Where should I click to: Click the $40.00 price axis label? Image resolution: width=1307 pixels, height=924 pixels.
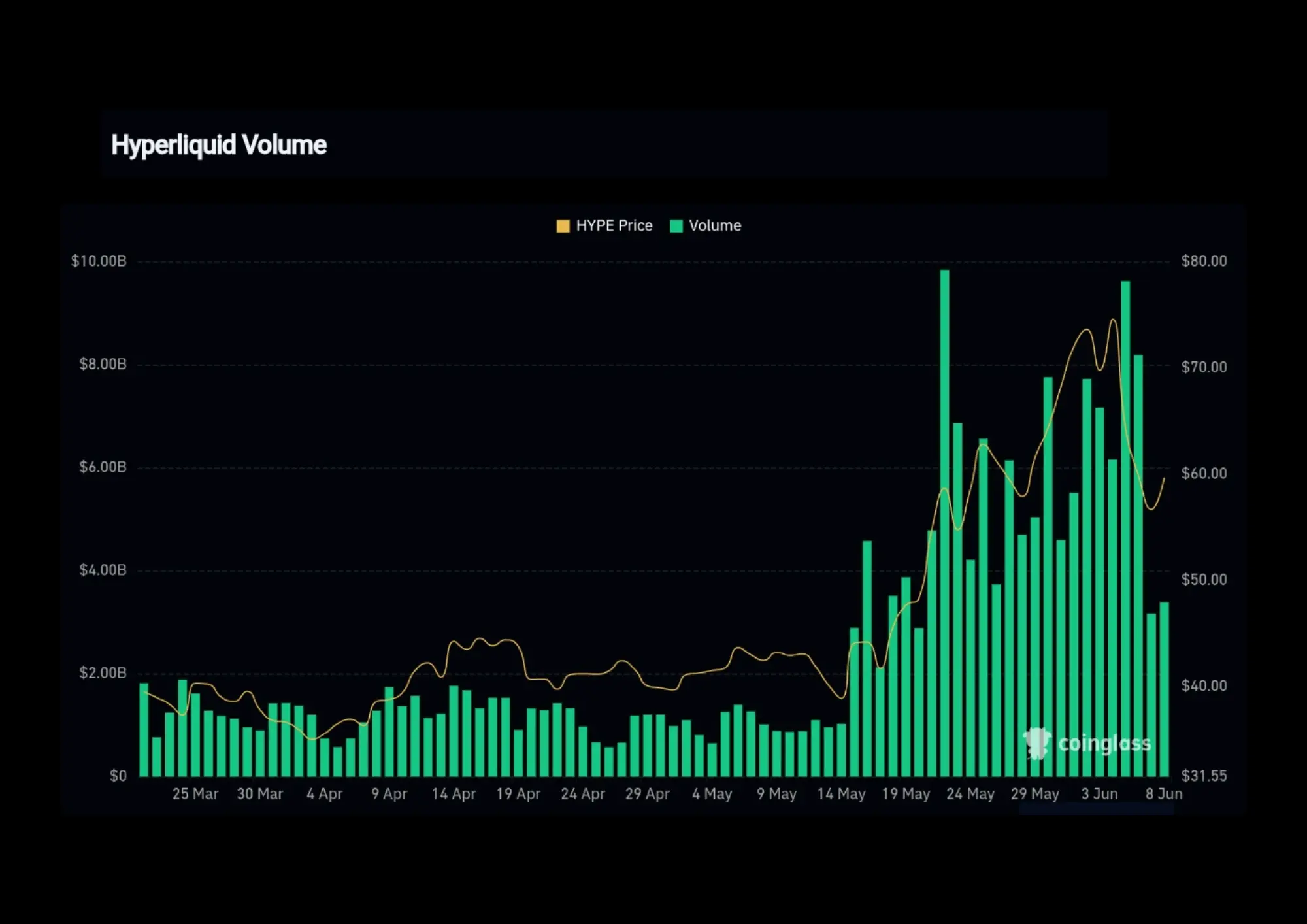click(x=1204, y=685)
